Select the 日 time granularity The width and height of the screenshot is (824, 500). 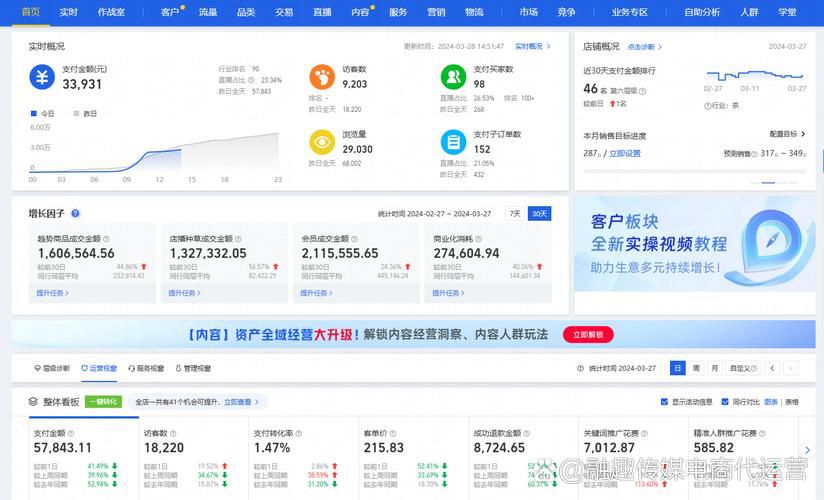[677, 368]
